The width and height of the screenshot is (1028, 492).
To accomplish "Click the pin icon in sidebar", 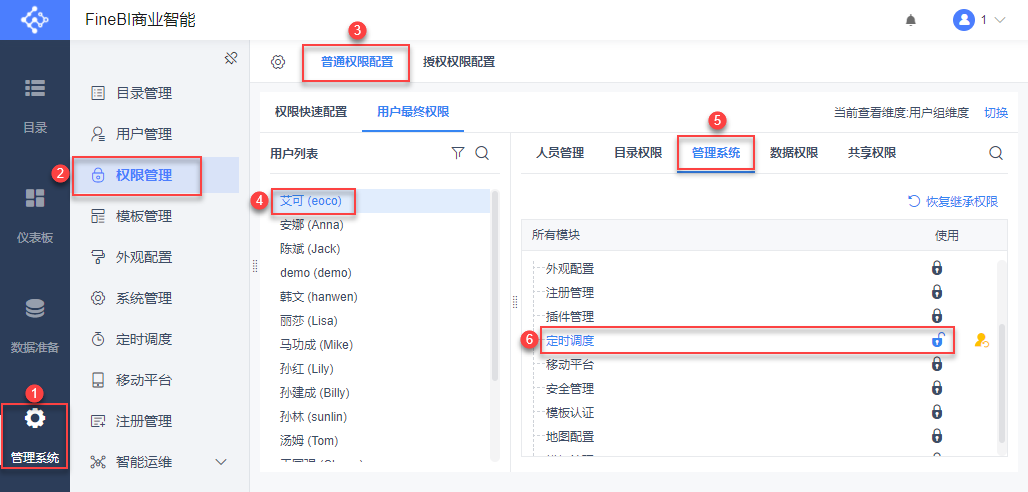I will (x=230, y=58).
